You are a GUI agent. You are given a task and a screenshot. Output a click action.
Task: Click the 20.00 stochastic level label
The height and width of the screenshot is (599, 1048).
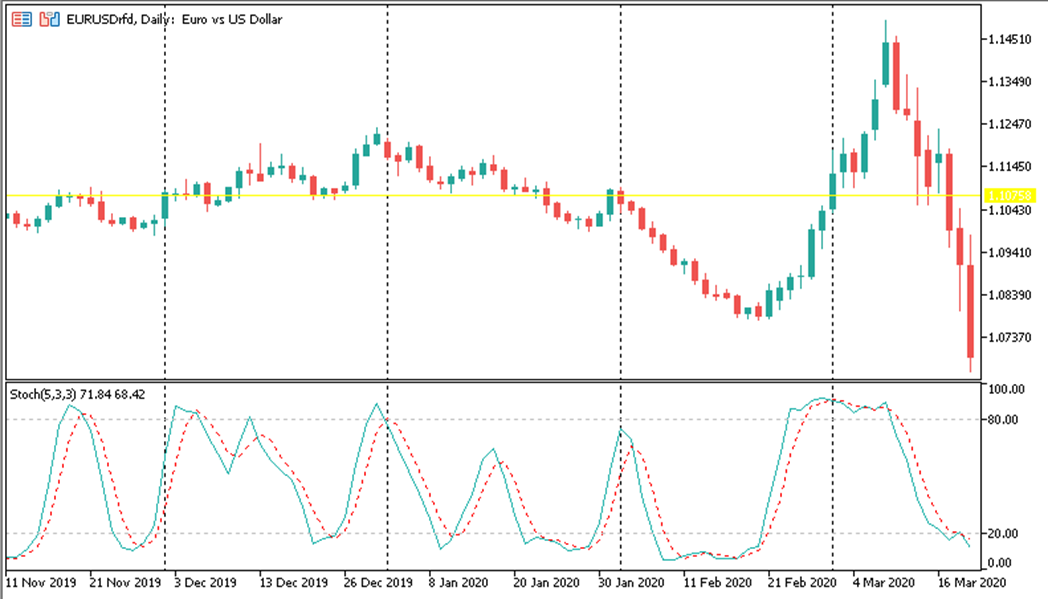pyautogui.click(x=1004, y=533)
